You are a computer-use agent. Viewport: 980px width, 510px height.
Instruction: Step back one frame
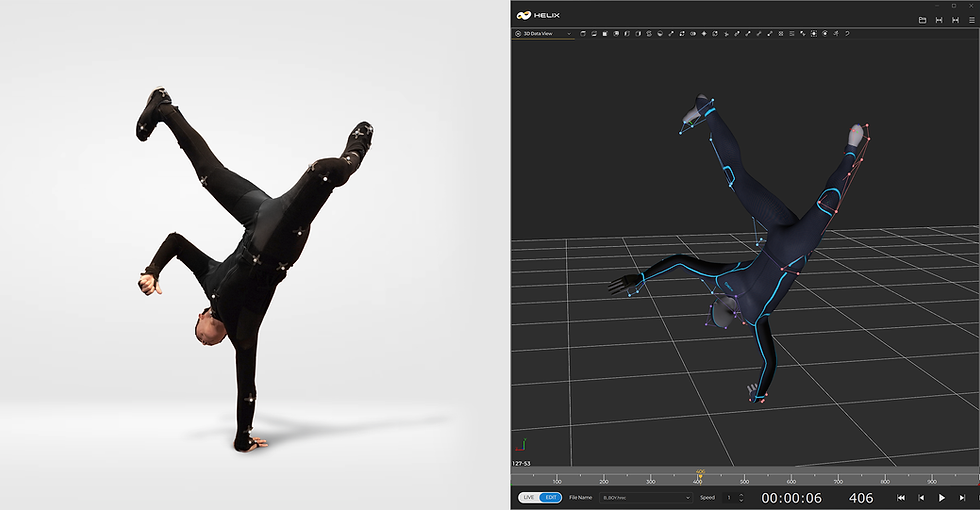click(x=921, y=498)
